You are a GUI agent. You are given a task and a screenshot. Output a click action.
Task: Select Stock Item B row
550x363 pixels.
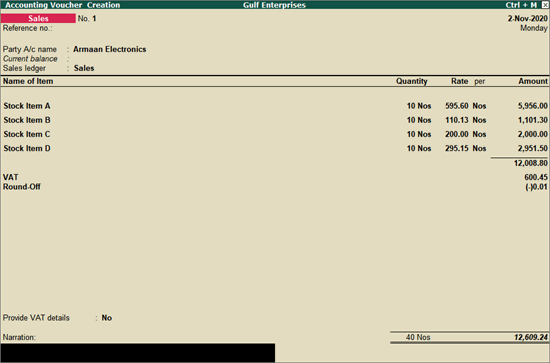[275, 120]
